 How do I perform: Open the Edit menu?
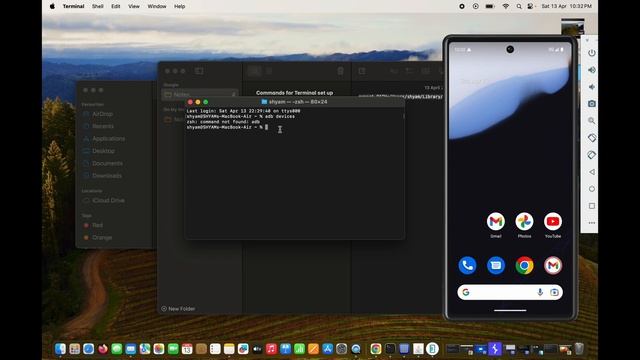coord(116,6)
